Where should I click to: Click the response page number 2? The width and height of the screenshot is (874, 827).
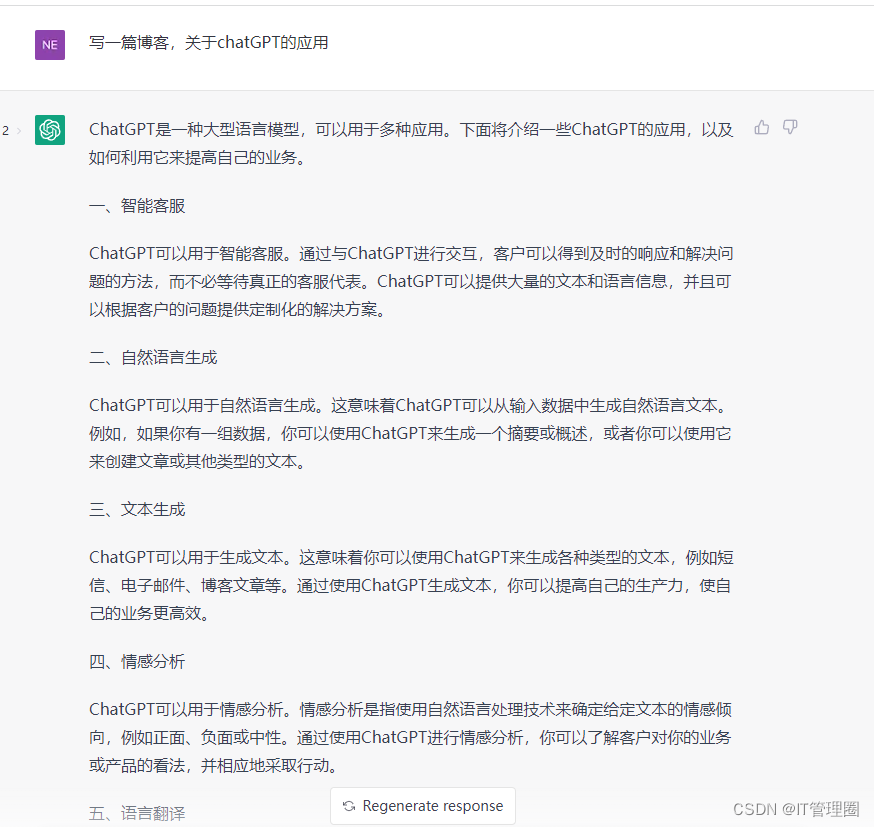click(x=6, y=131)
